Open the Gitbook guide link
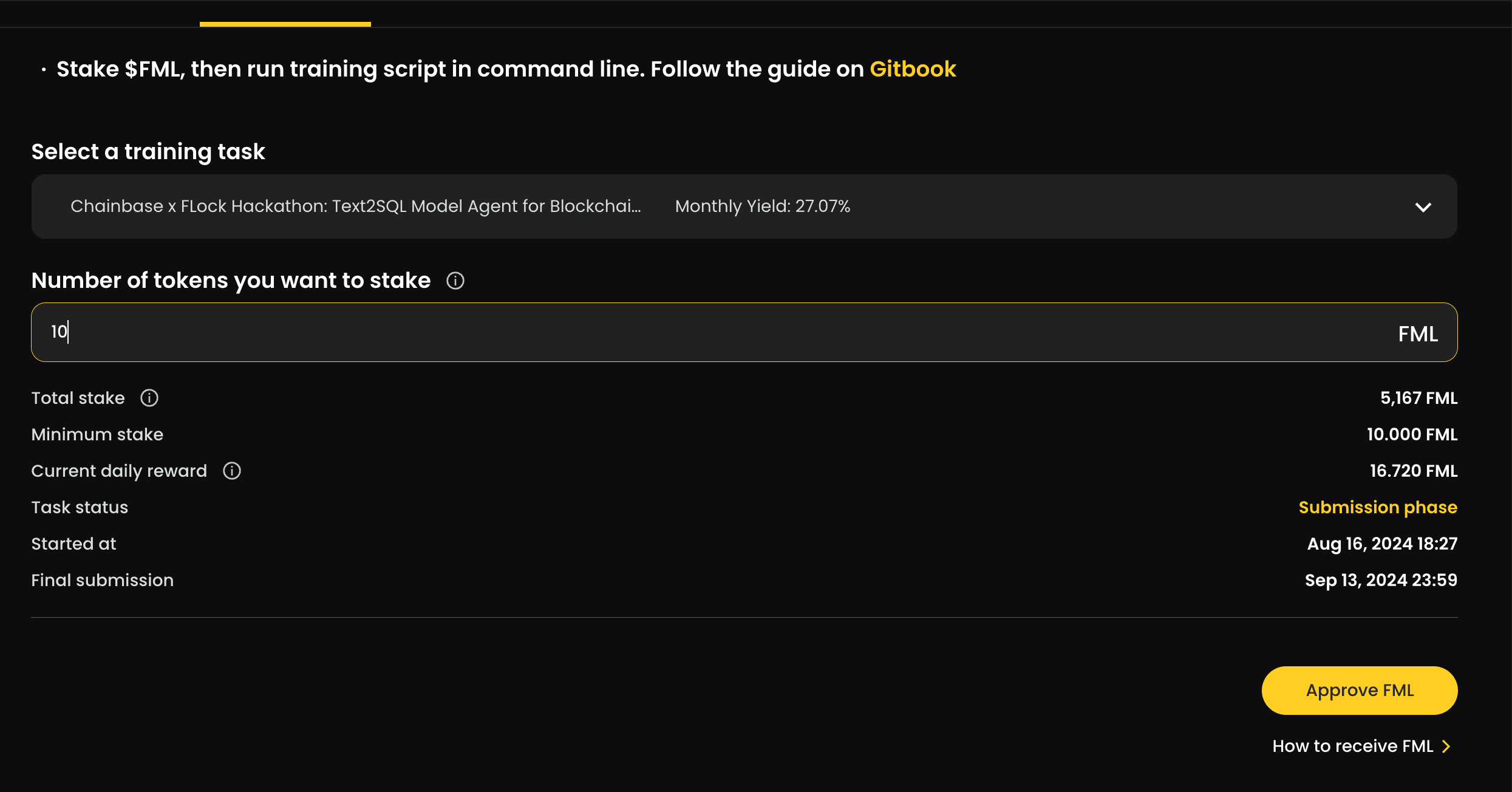 click(913, 69)
